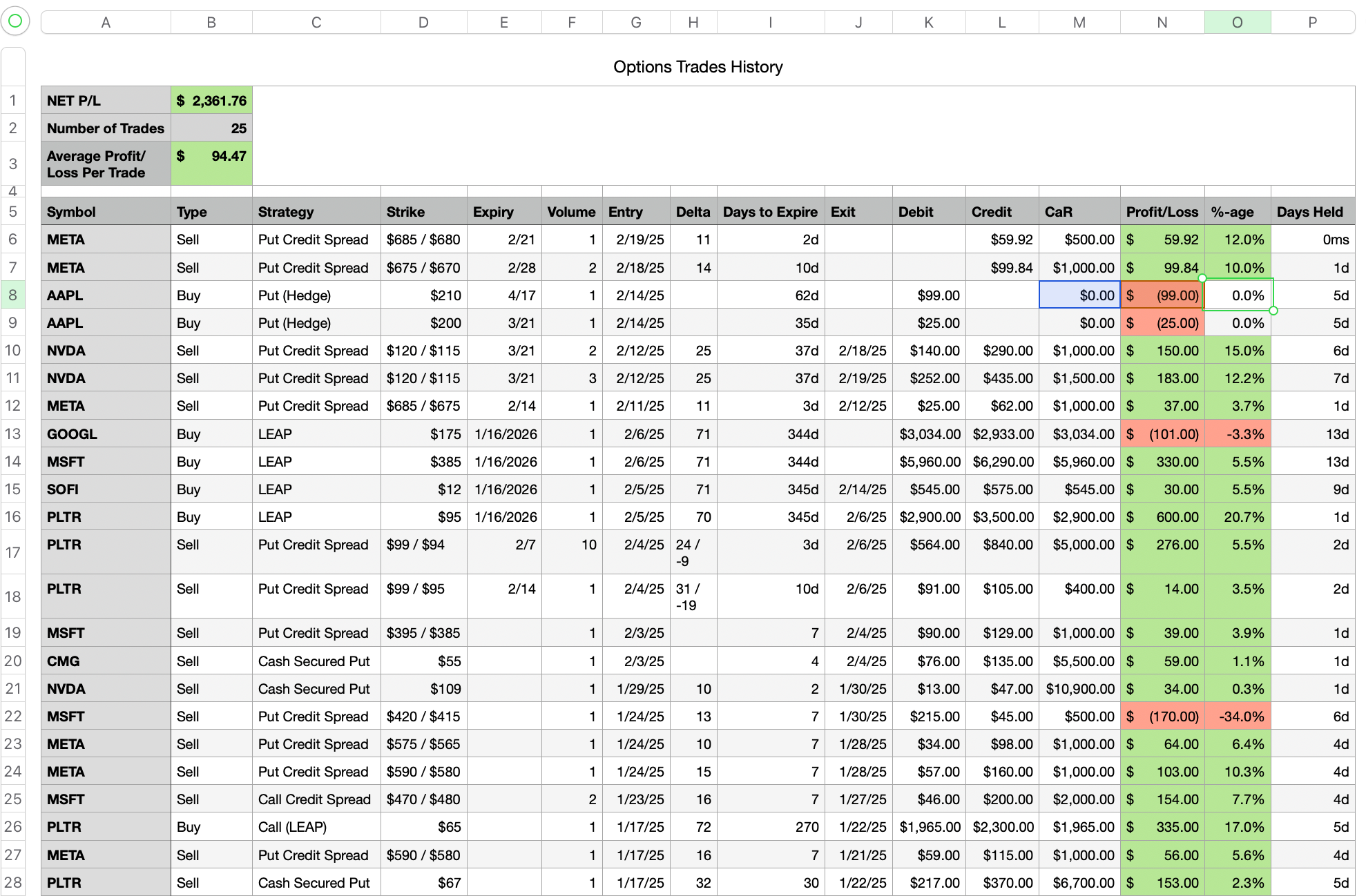
Task: Select the 1/30/25 exit cell for NVDA
Action: point(858,688)
